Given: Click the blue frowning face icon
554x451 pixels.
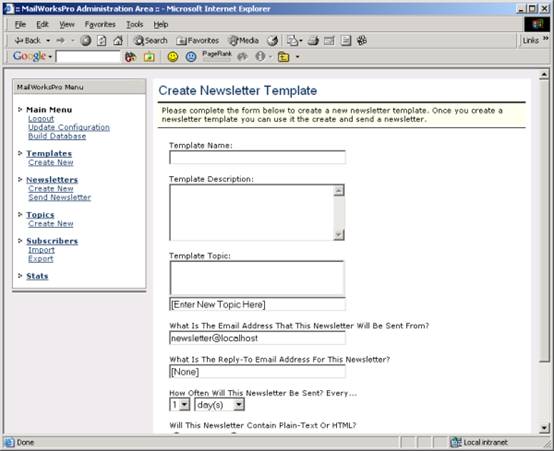Looking at the screenshot, I should [x=191, y=57].
